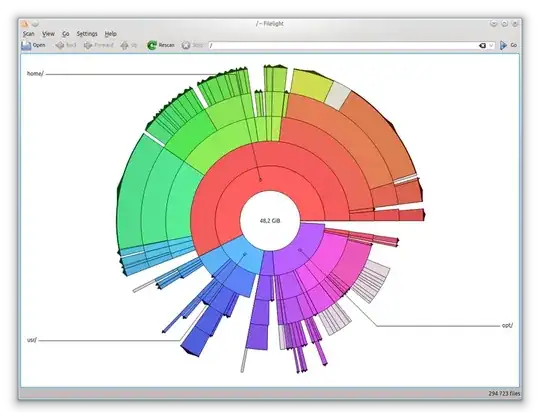
Task: Click the home/ label
Action: (x=35, y=74)
